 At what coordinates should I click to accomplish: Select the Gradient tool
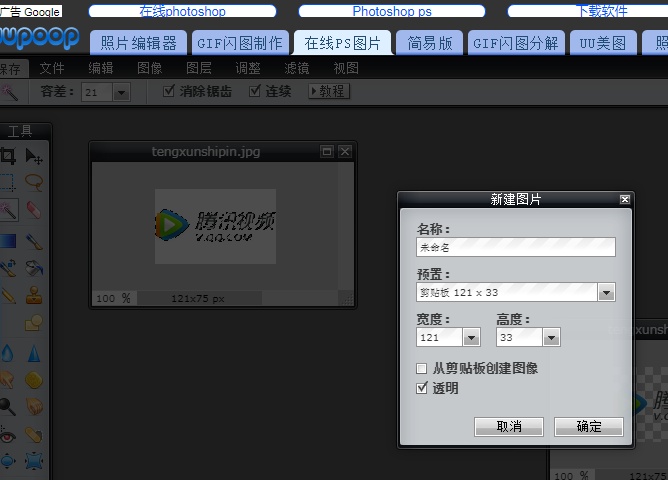tap(8, 241)
